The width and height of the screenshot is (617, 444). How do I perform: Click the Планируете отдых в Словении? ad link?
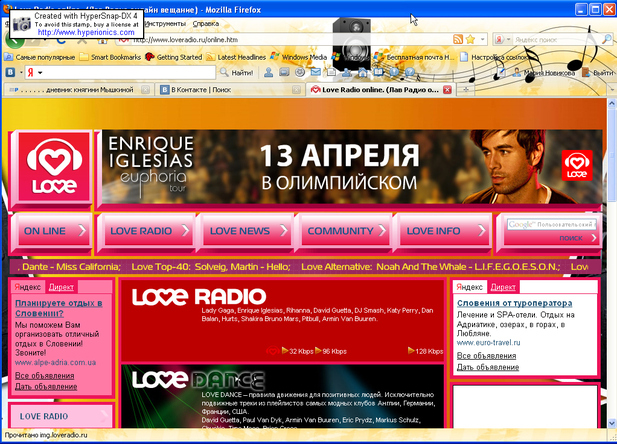click(x=59, y=308)
